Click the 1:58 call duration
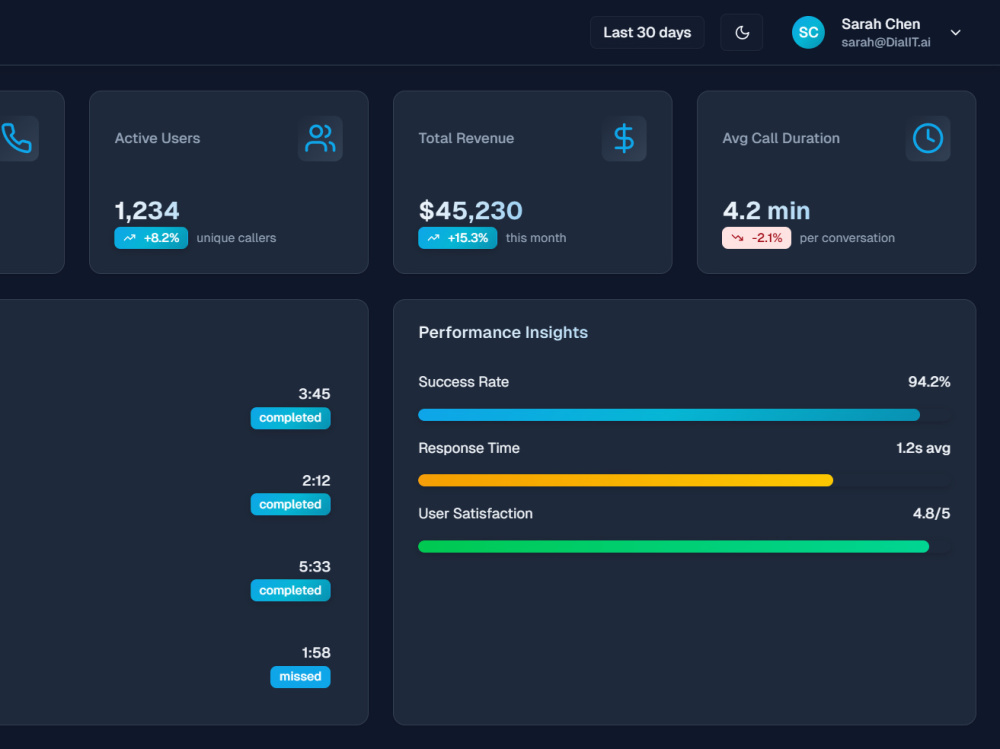1000x749 pixels. (x=316, y=653)
